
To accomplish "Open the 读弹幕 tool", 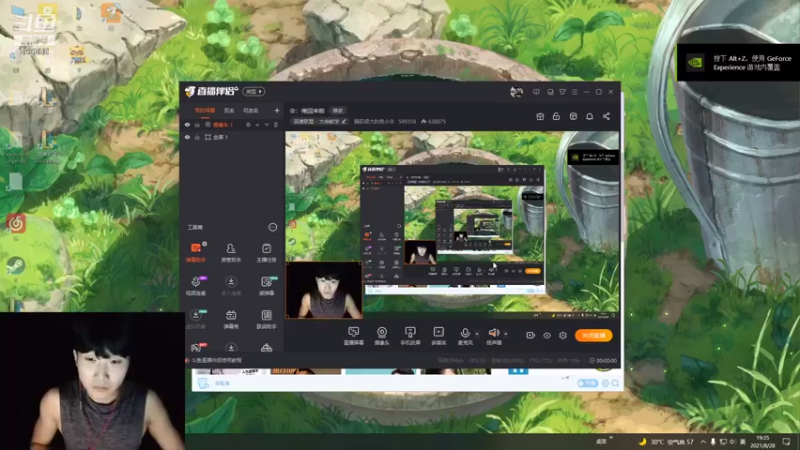I will pos(266,285).
